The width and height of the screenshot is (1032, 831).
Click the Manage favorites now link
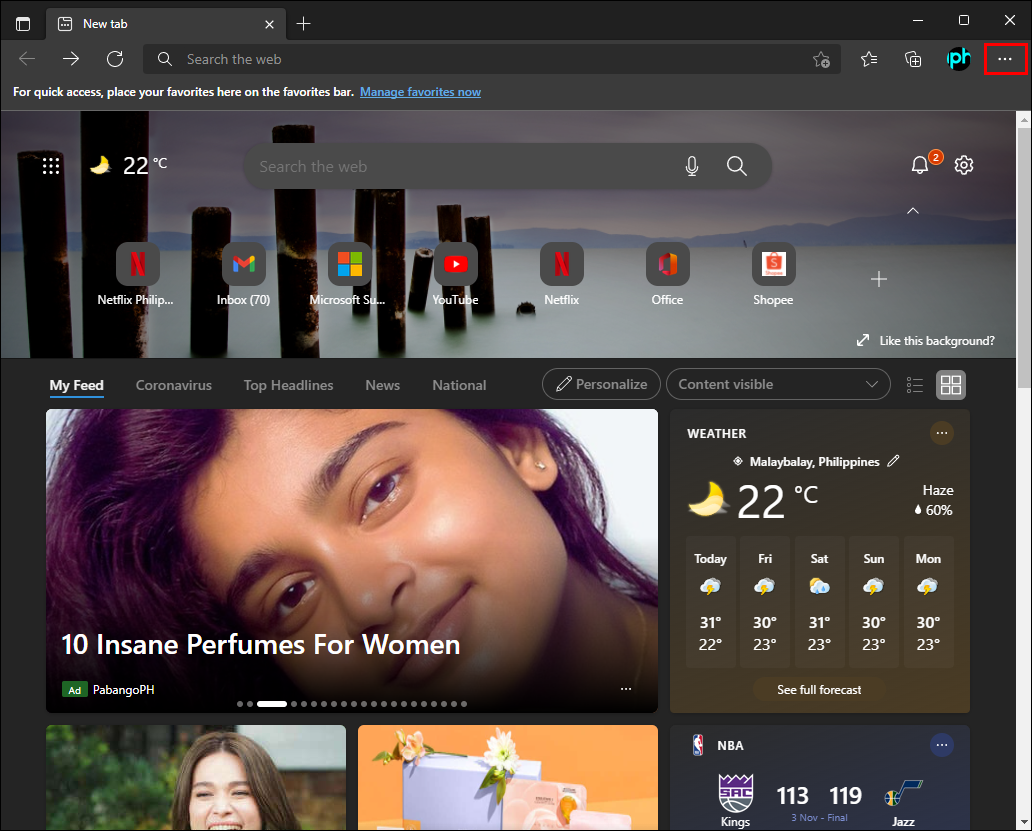[x=420, y=92]
